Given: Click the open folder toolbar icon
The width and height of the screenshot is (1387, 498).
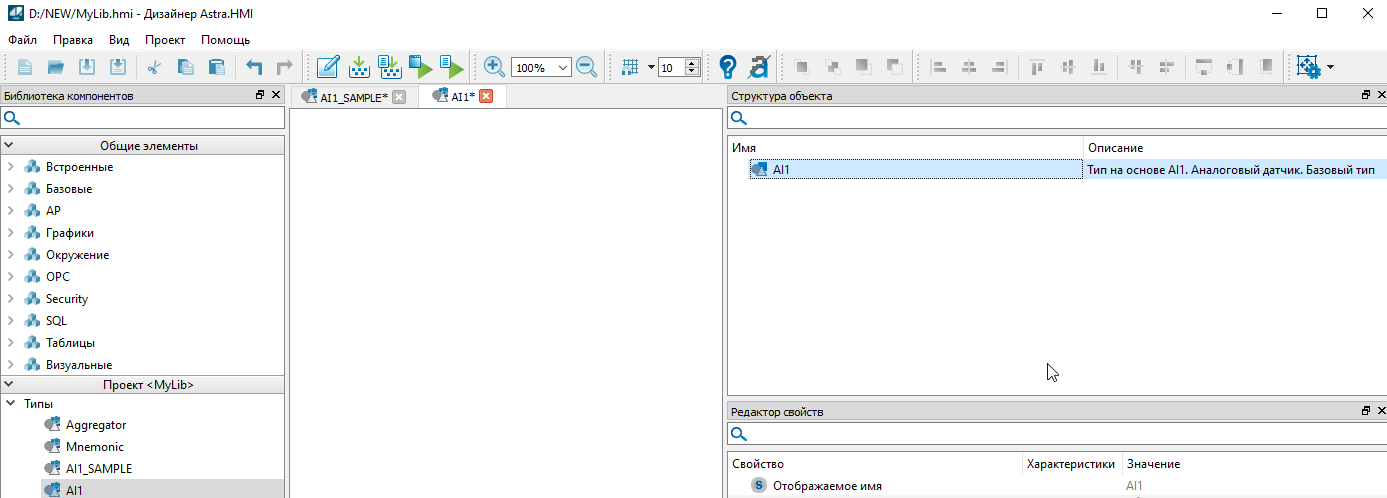Looking at the screenshot, I should click(56, 67).
